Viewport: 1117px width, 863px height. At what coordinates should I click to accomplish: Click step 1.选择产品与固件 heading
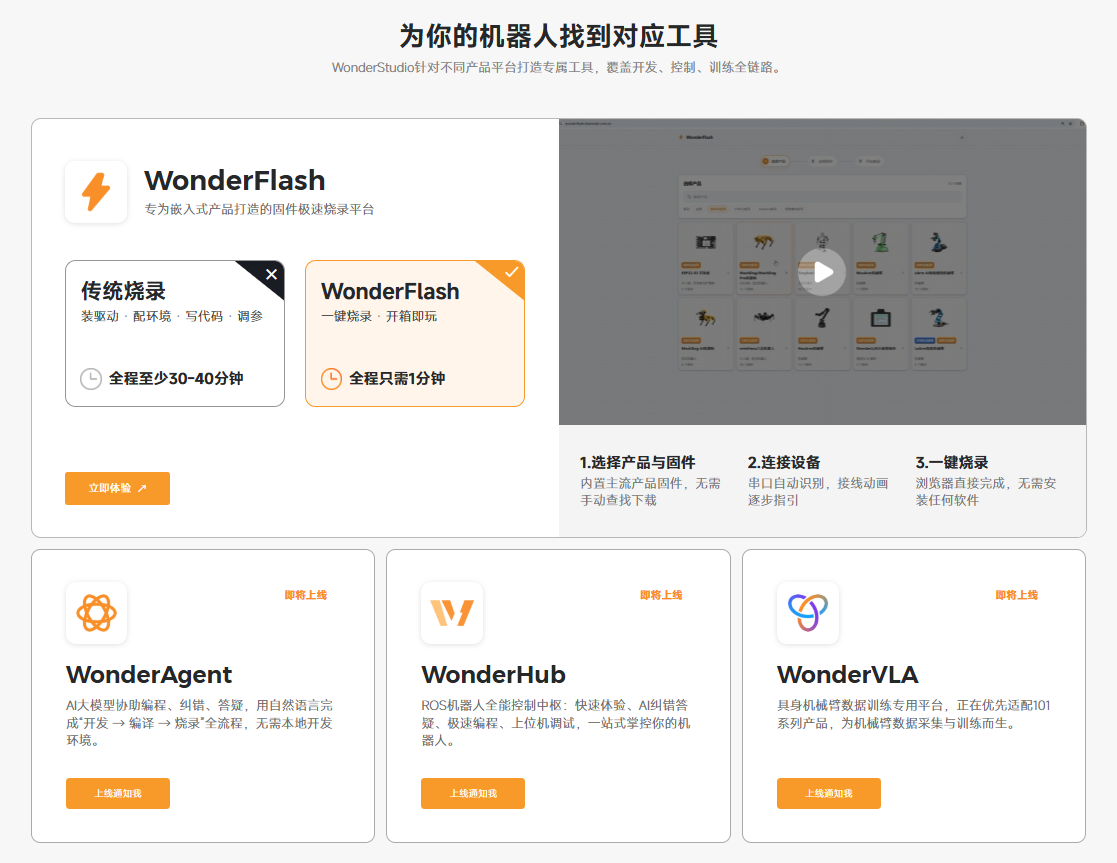[638, 462]
